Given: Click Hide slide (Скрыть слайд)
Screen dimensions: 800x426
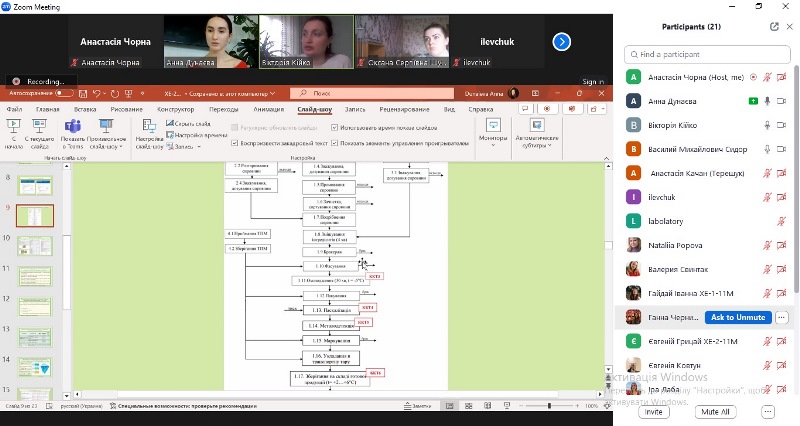Looking at the screenshot, I should tap(188, 123).
